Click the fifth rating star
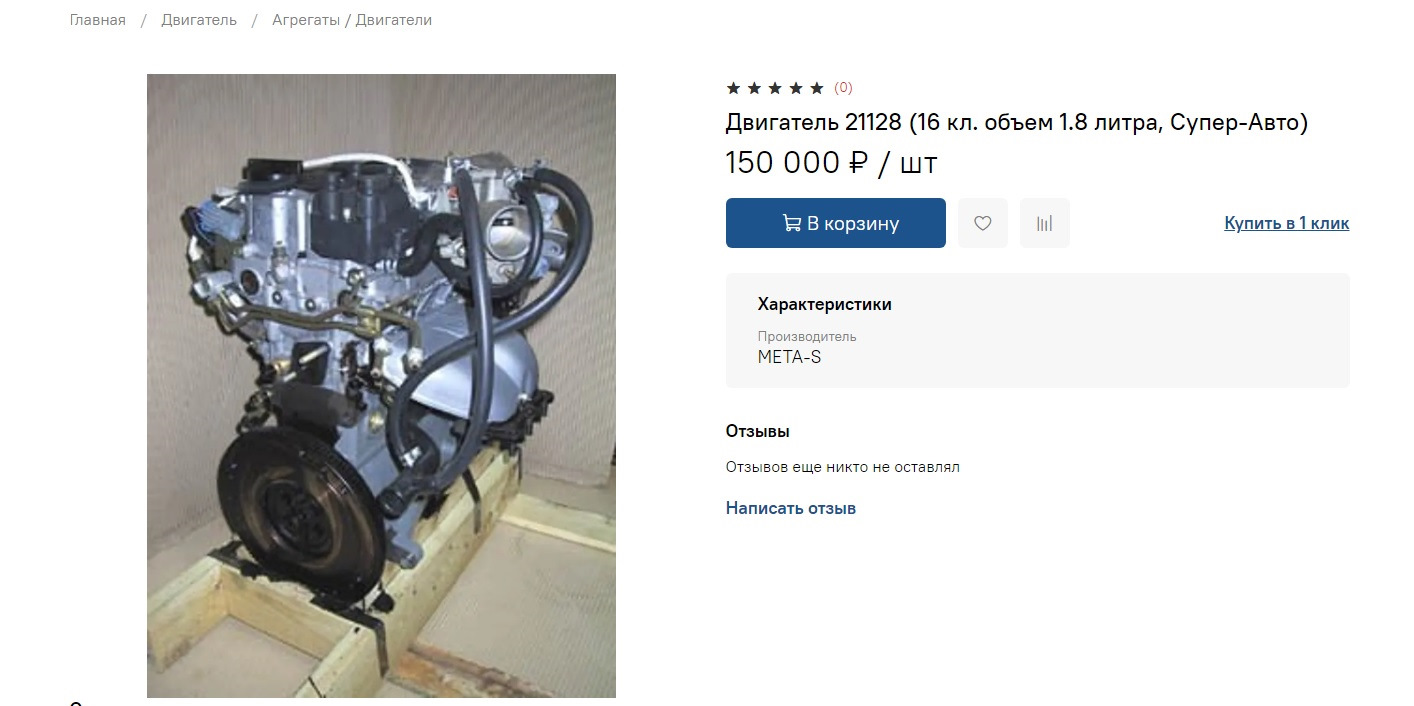Screen dimensions: 1414x706 (817, 88)
